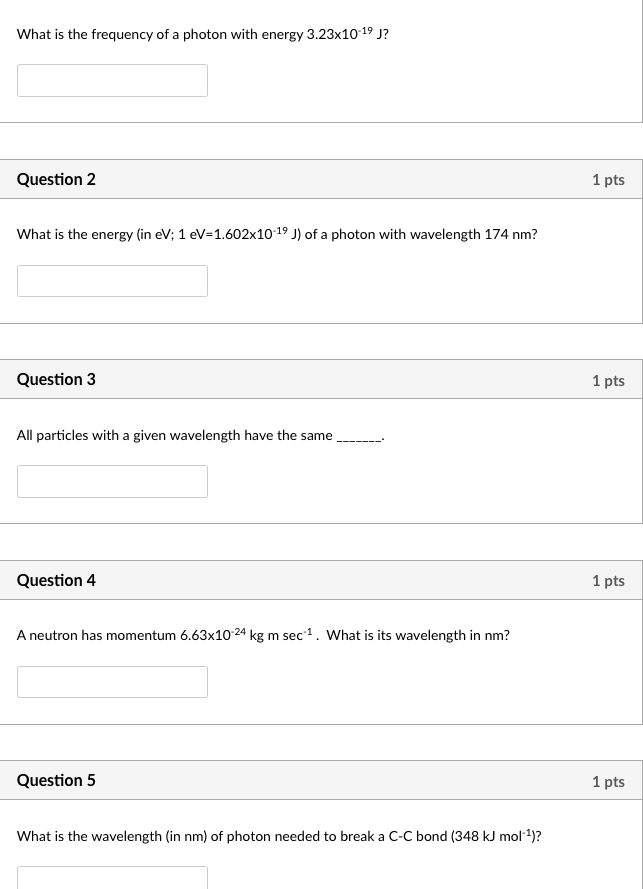The image size is (643, 889).
Task: Select the Question 4 heading text
Action: click(x=56, y=580)
